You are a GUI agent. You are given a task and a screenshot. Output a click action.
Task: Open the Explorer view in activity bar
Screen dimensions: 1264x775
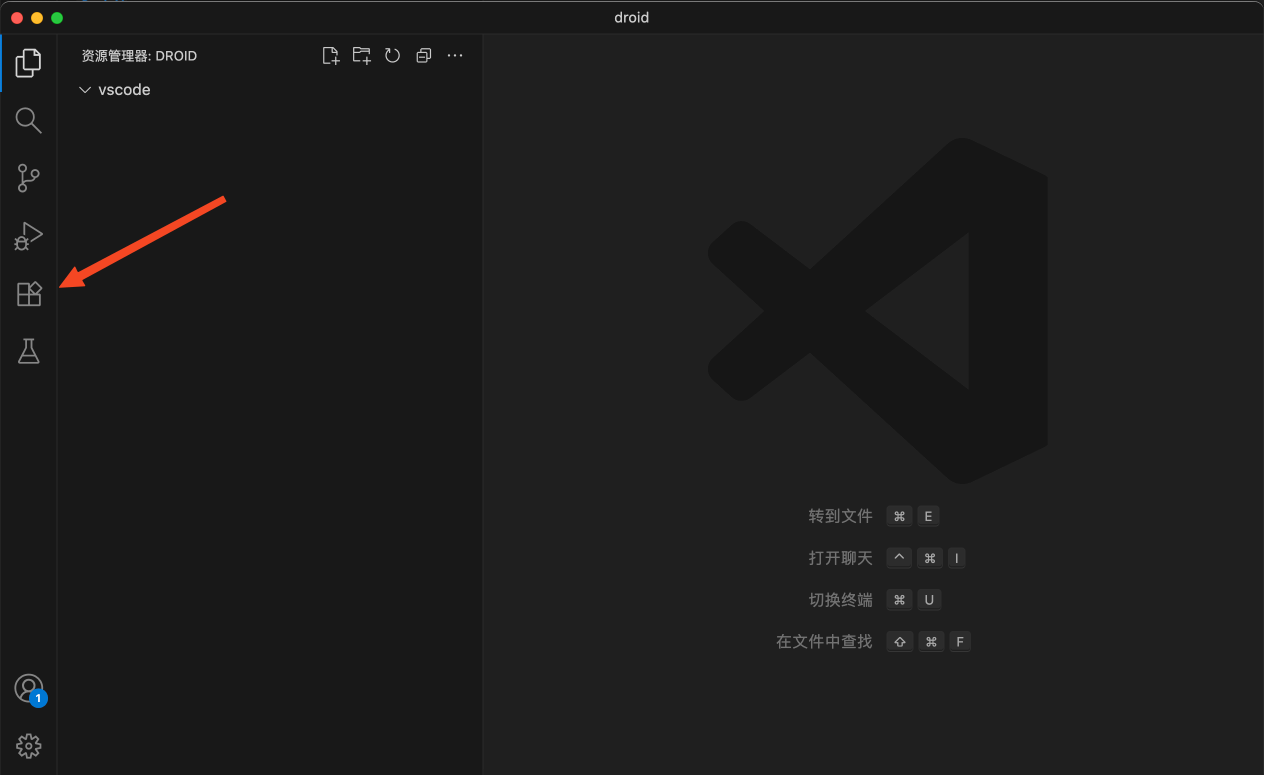[28, 63]
